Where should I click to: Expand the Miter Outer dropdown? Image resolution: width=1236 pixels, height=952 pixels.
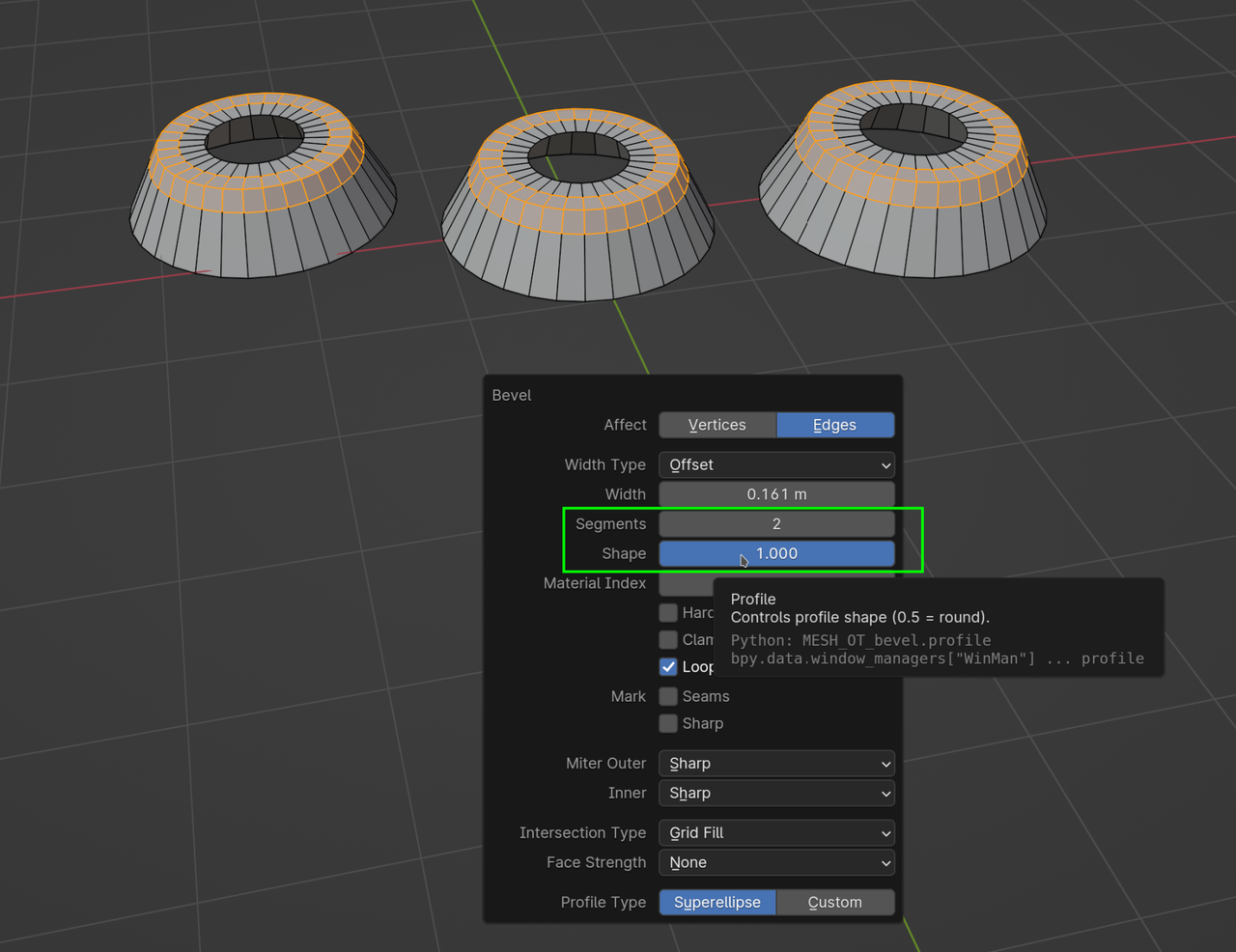(776, 764)
